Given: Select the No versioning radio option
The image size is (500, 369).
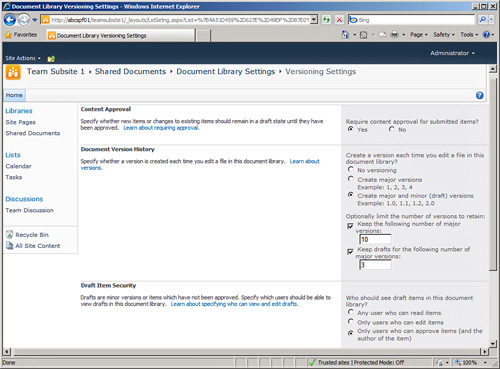Looking at the screenshot, I should [350, 170].
